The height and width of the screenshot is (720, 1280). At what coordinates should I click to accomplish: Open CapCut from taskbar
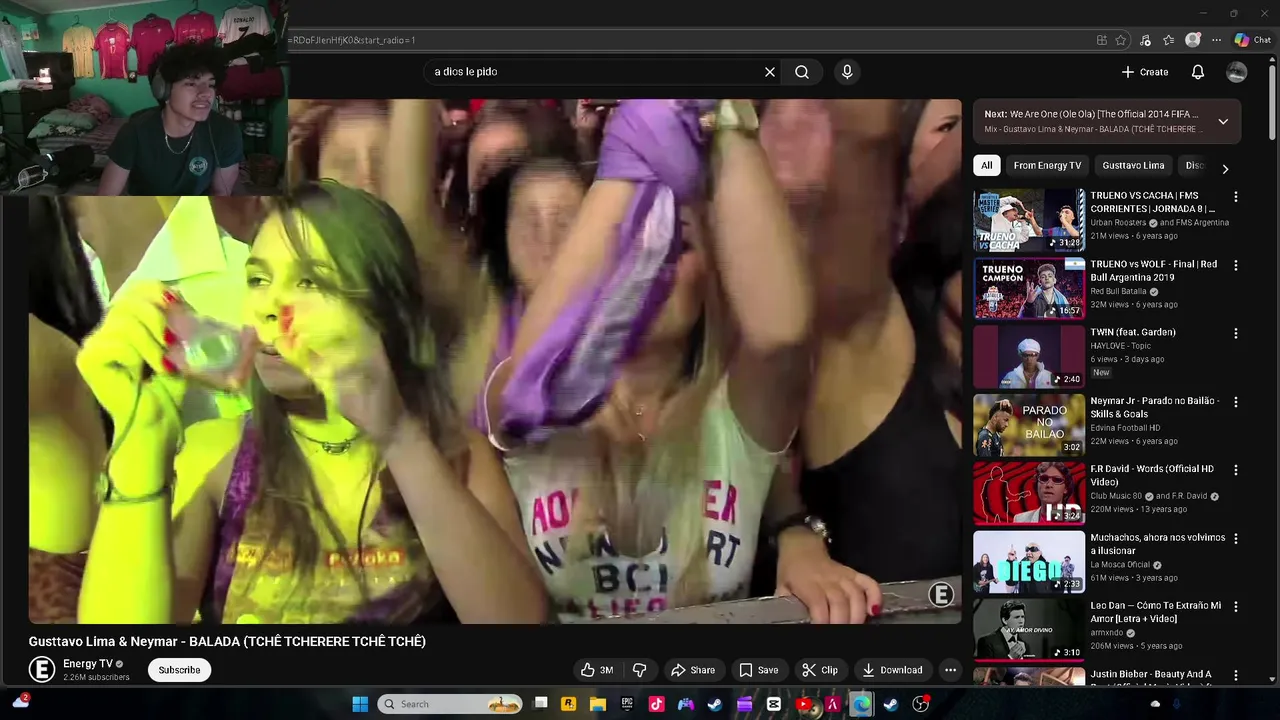point(774,704)
